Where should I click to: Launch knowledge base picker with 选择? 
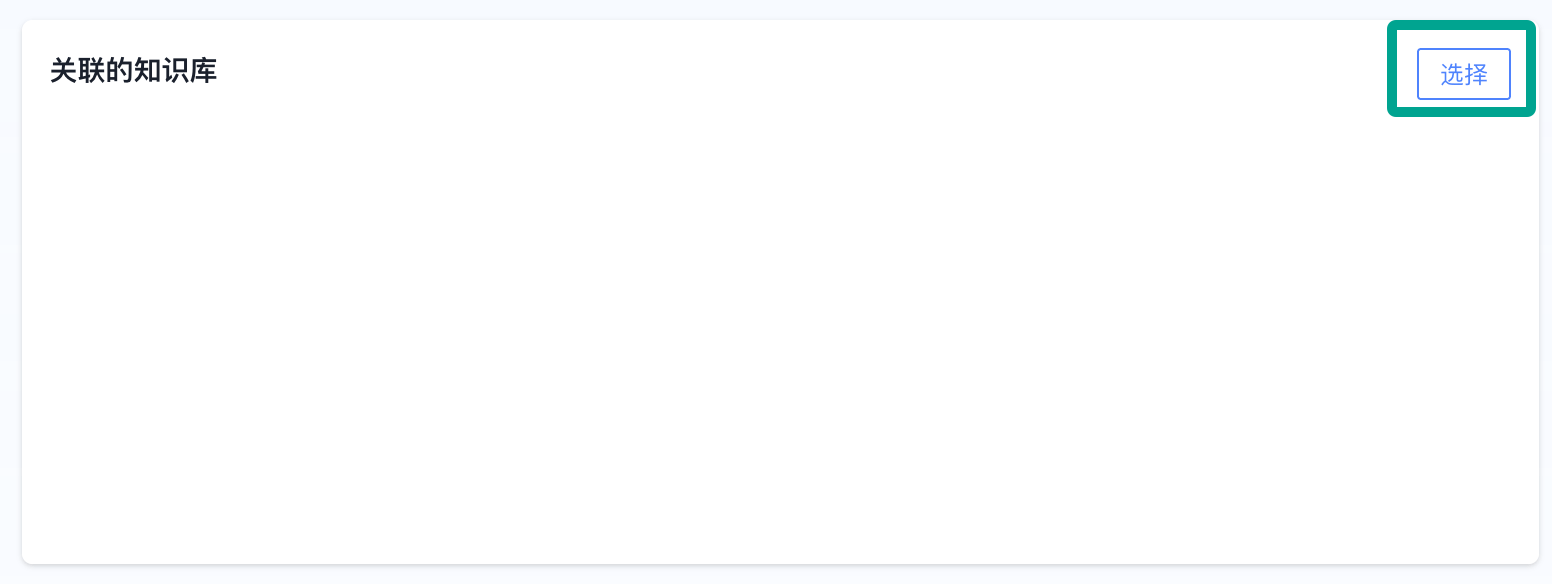[x=1463, y=74]
